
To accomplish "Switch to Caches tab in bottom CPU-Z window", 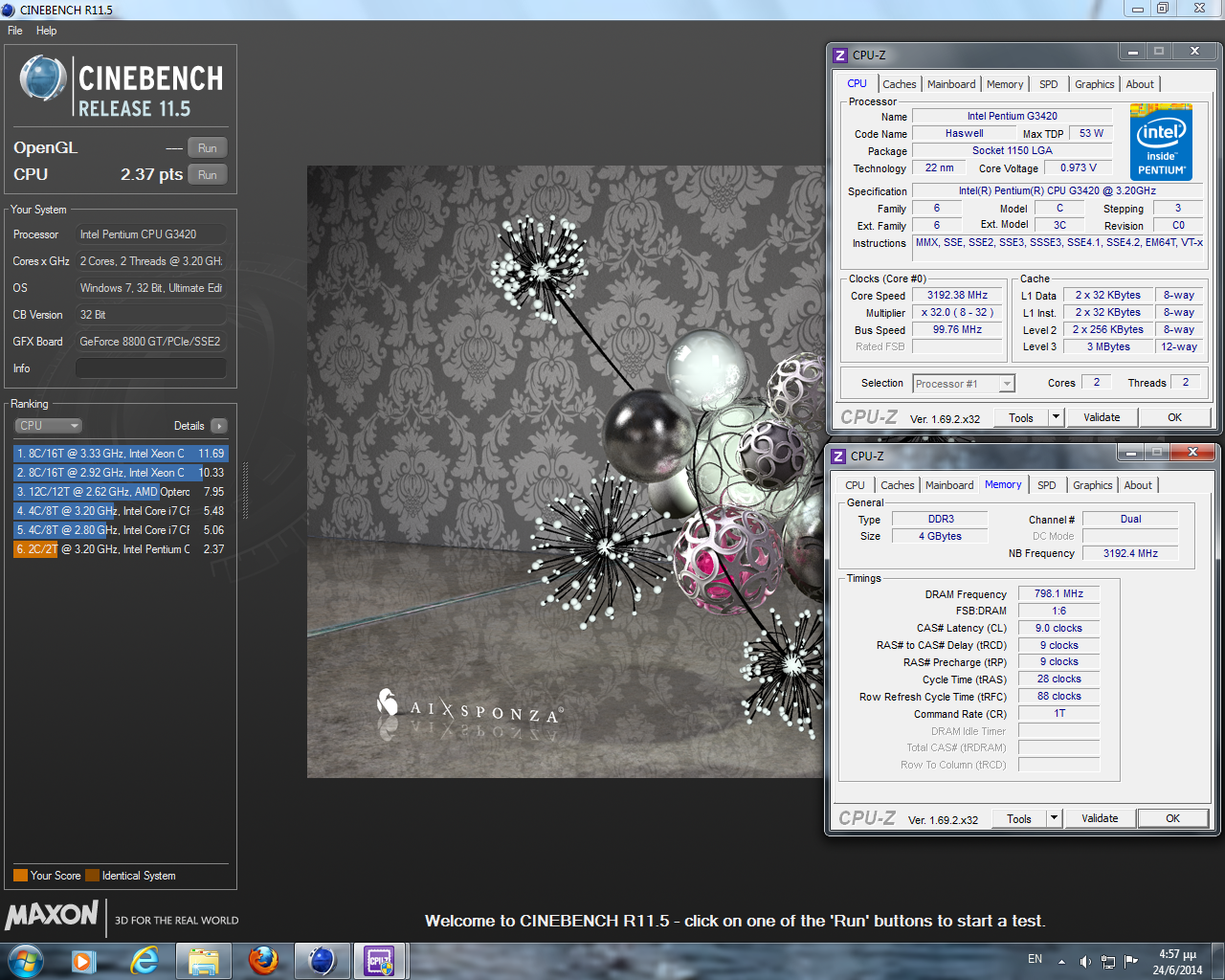I will point(898,485).
